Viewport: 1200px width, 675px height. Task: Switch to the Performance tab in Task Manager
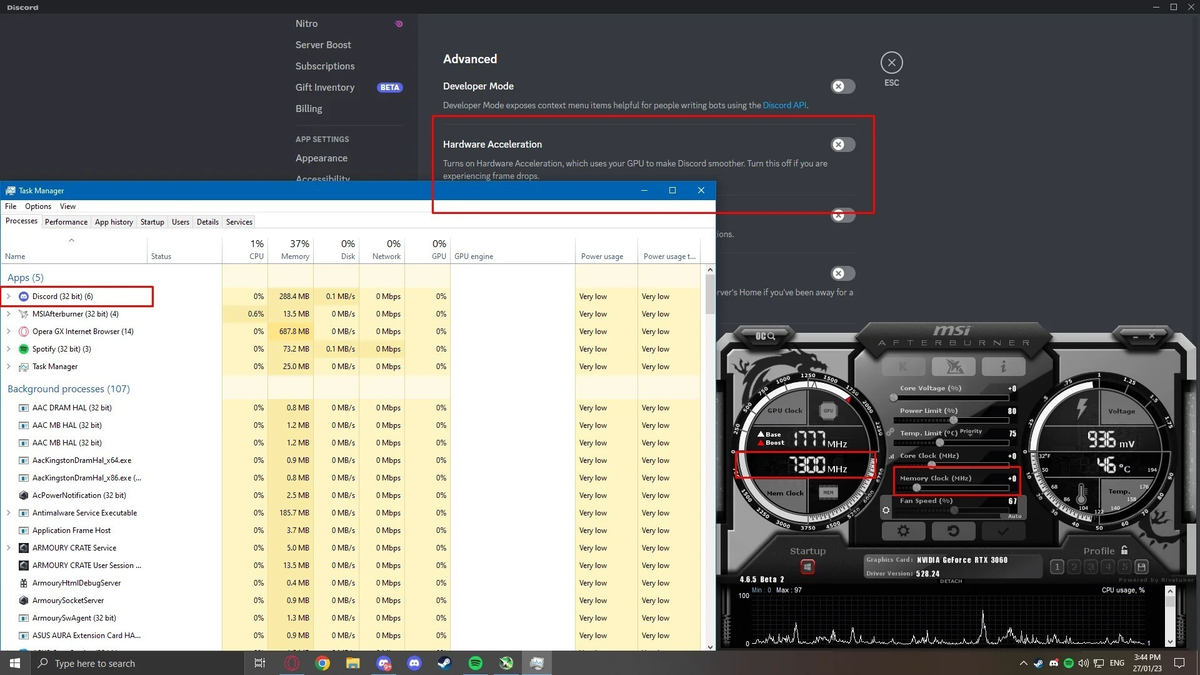point(65,221)
